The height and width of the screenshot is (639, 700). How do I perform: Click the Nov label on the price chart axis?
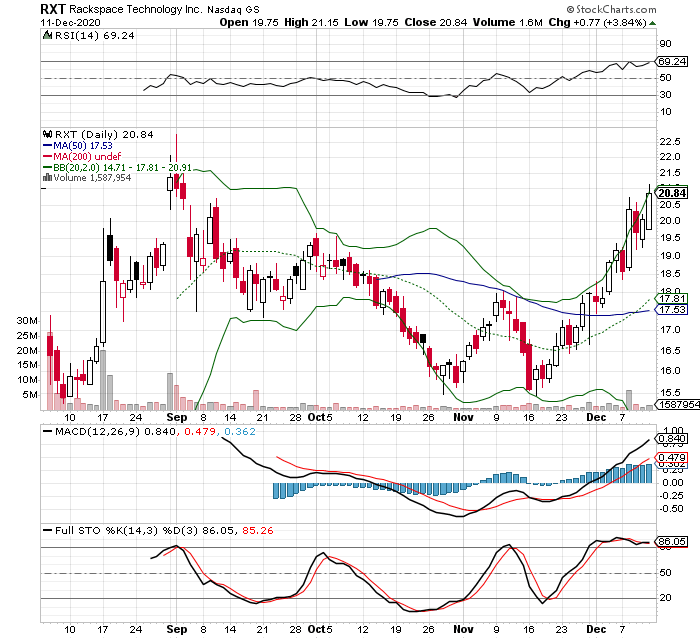(x=463, y=417)
